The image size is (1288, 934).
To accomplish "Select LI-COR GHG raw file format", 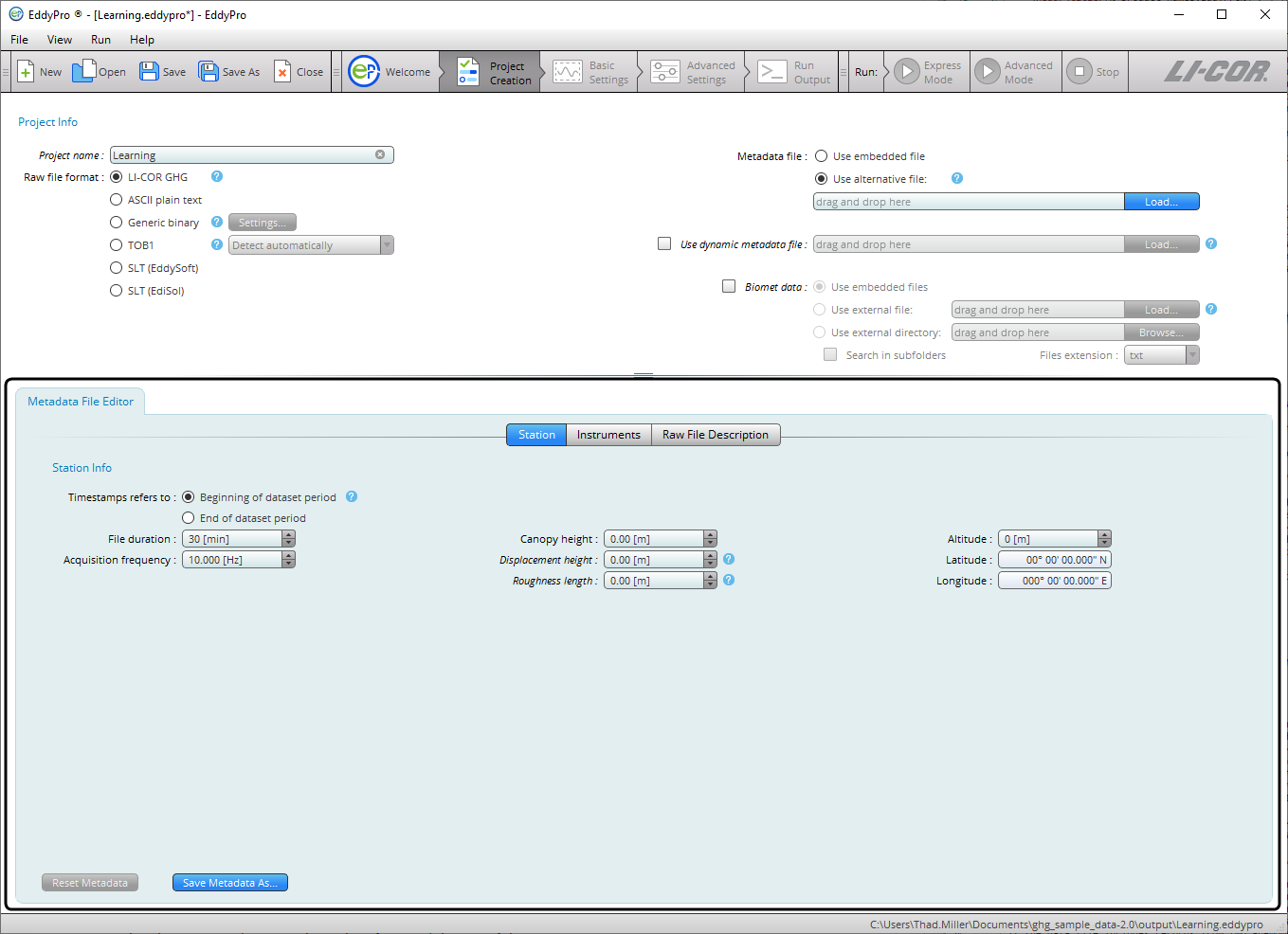I will 117,177.
